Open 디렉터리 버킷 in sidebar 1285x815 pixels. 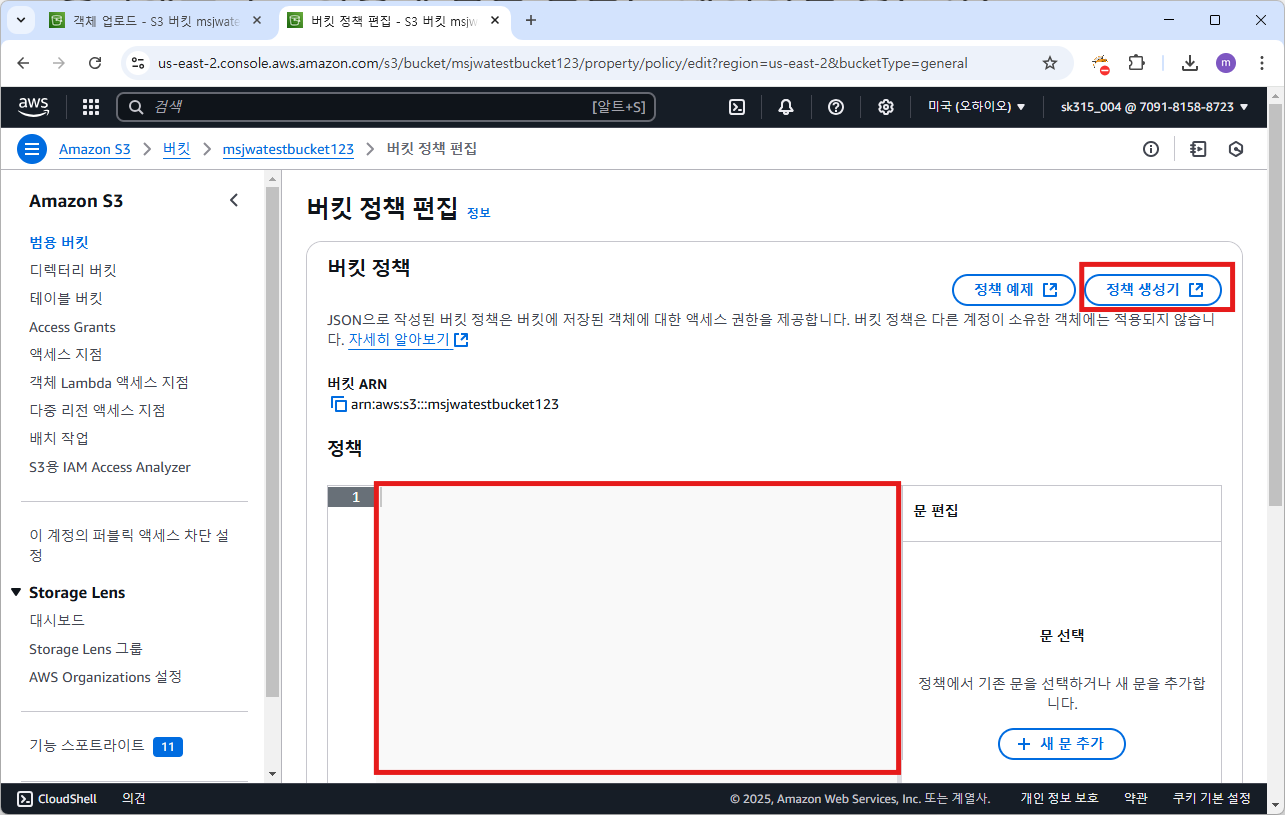73,270
